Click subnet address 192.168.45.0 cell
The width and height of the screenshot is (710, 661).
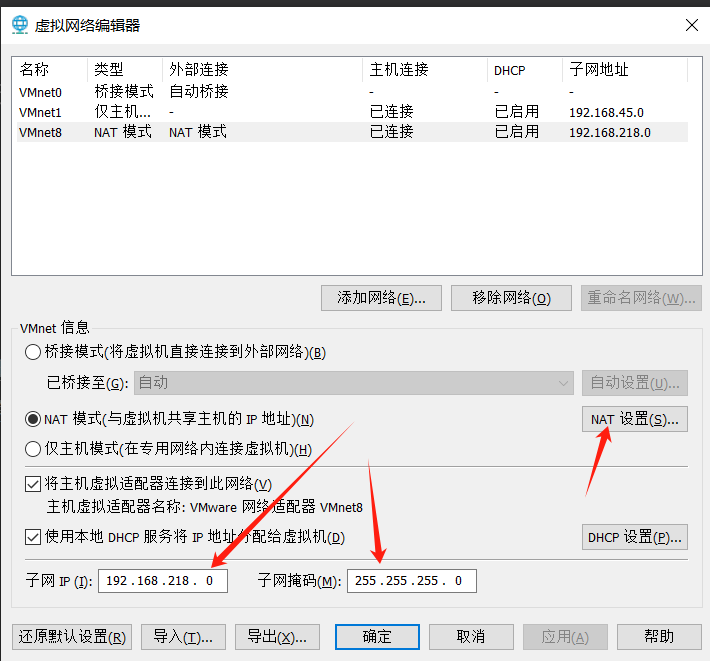click(x=606, y=112)
